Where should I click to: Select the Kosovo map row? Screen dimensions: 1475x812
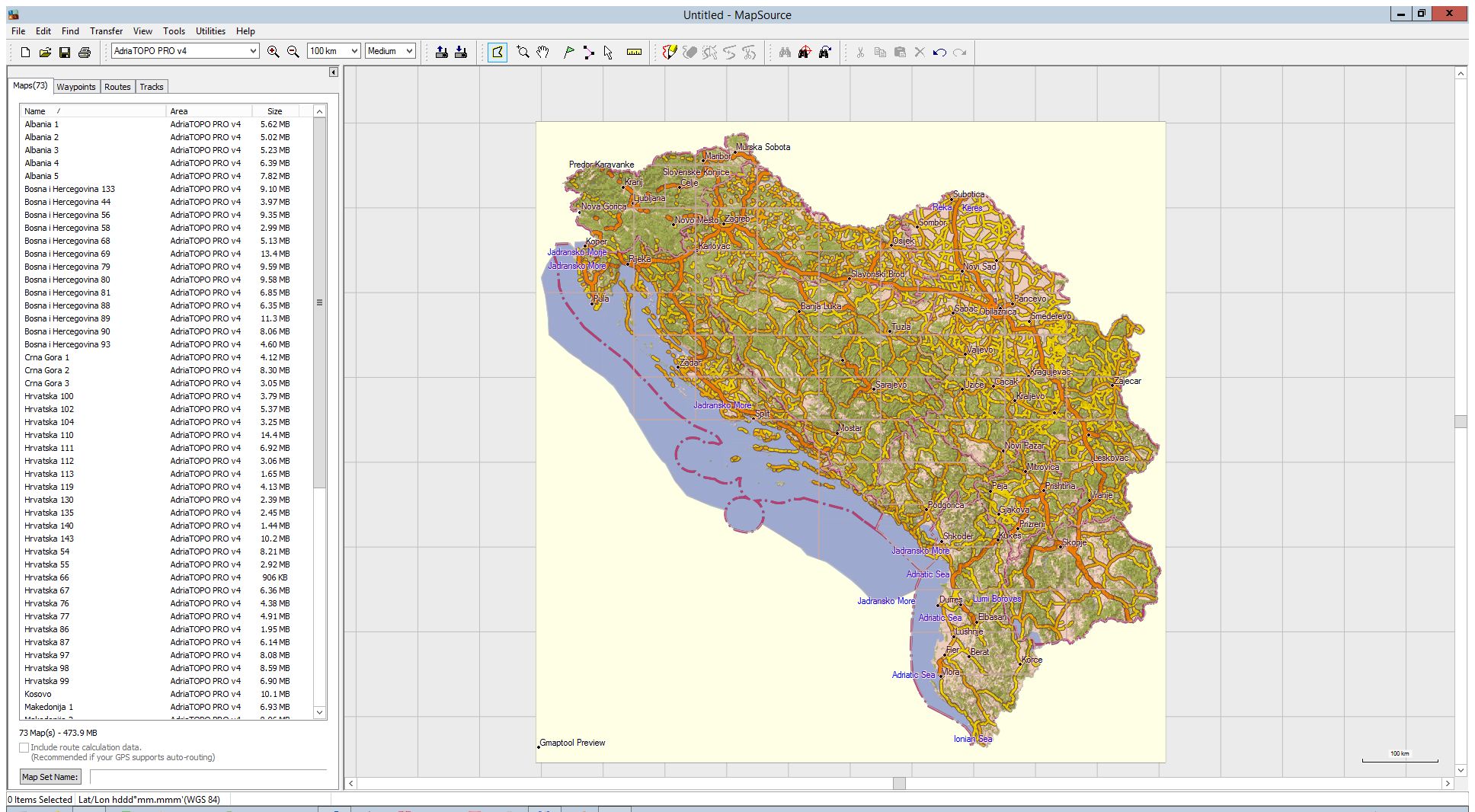[x=166, y=694]
